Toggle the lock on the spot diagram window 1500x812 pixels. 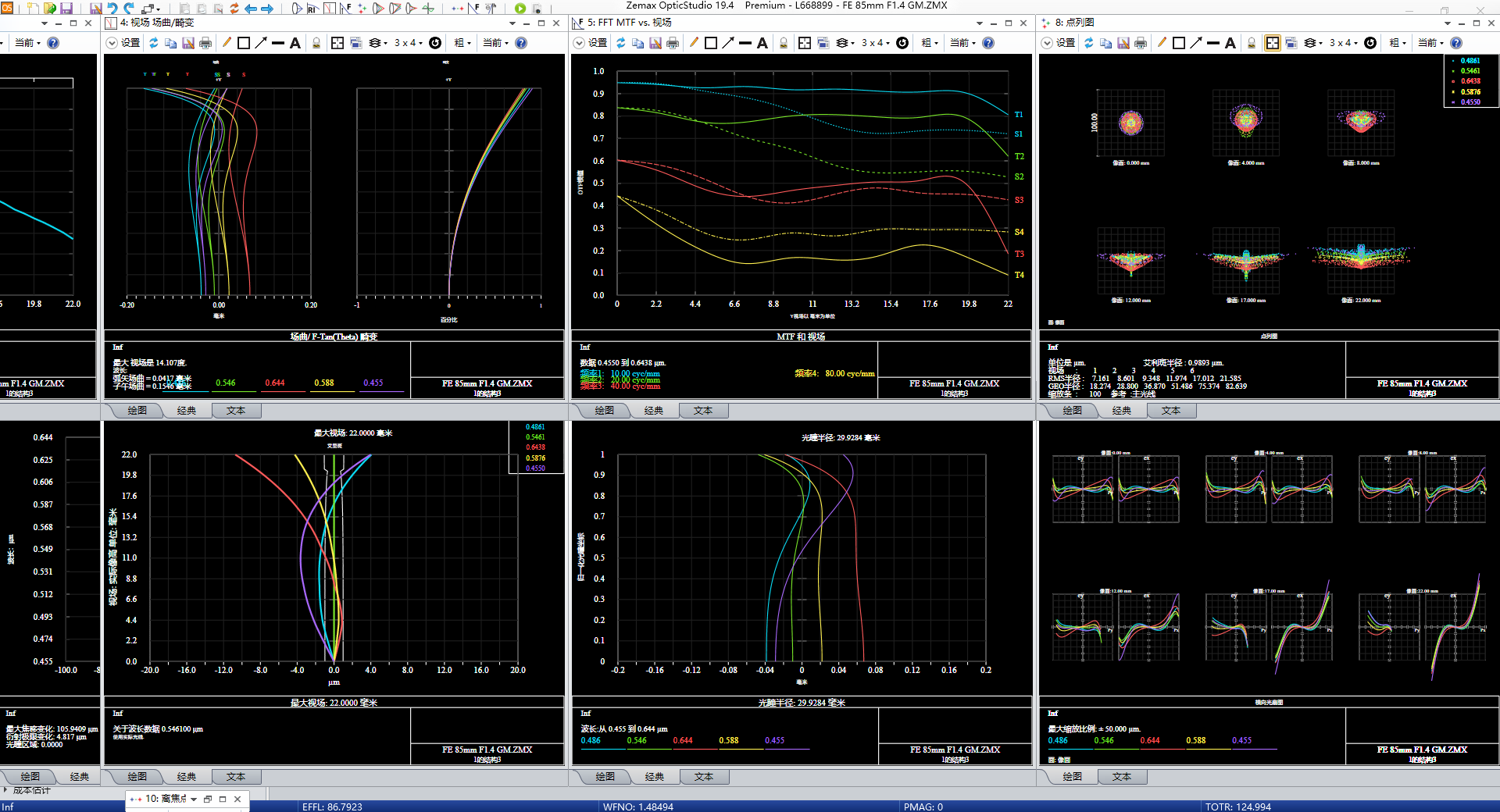(x=1252, y=43)
